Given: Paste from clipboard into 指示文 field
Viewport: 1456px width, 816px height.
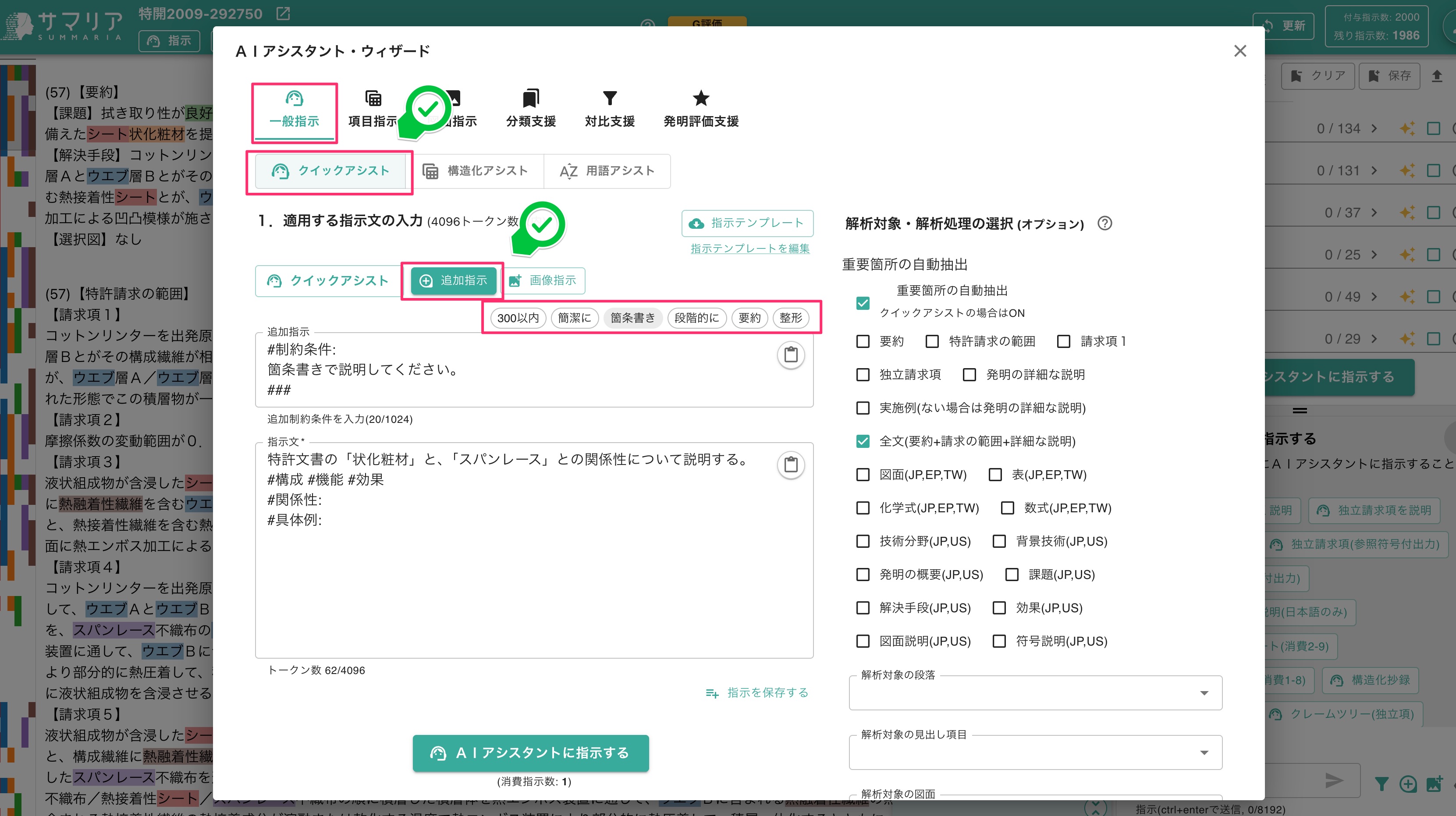Looking at the screenshot, I should pyautogui.click(x=791, y=465).
